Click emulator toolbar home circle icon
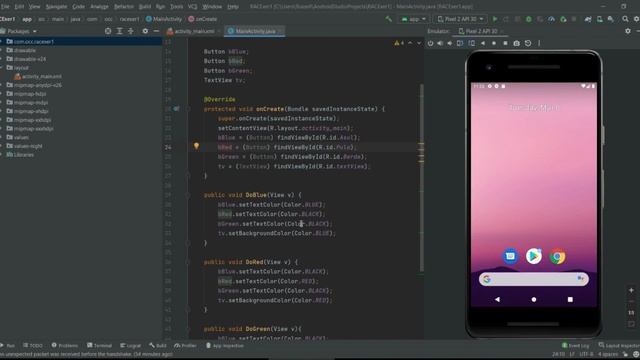Viewport: 640px width, 360px height. point(494,43)
